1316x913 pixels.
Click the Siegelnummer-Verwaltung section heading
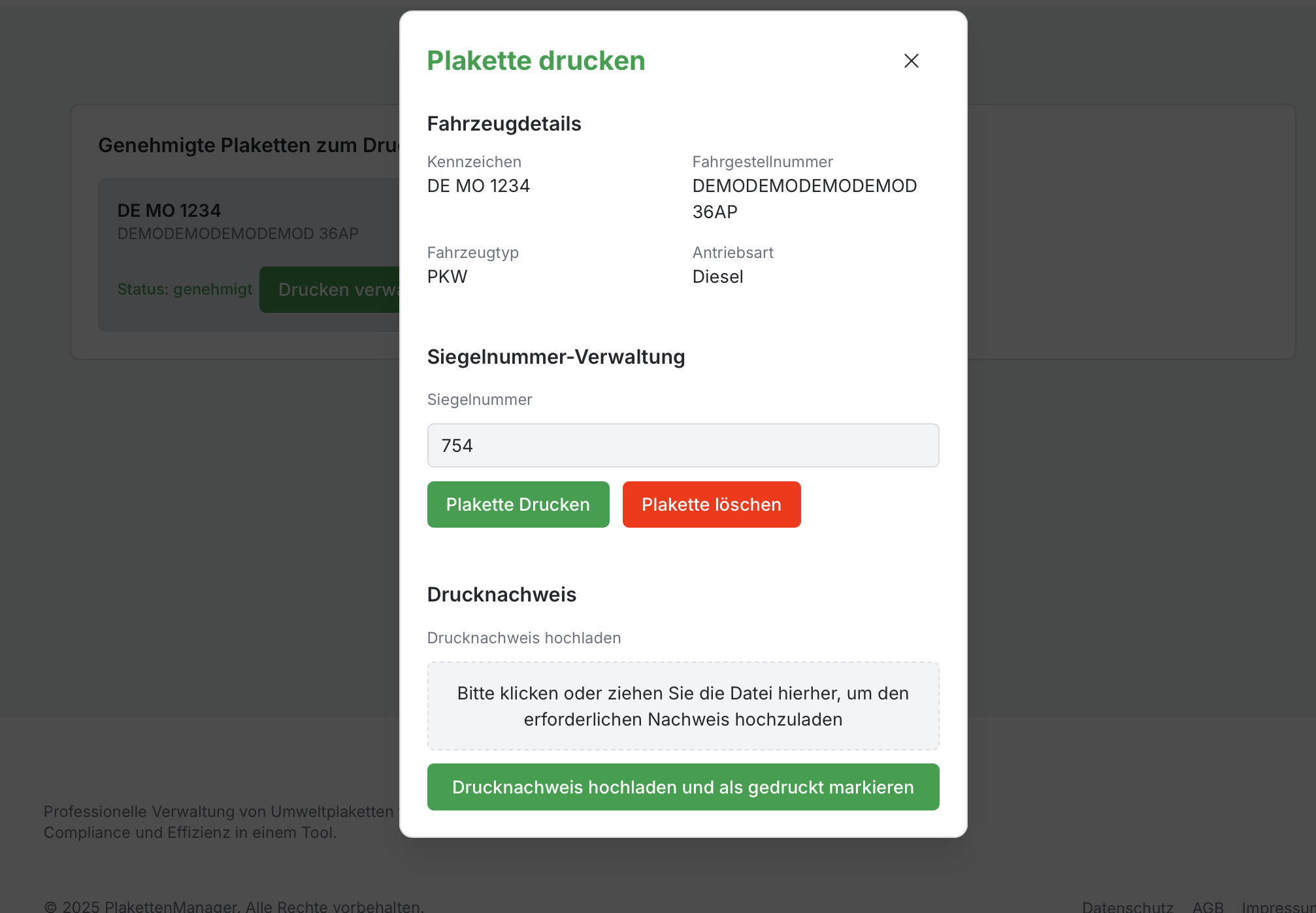[555, 357]
